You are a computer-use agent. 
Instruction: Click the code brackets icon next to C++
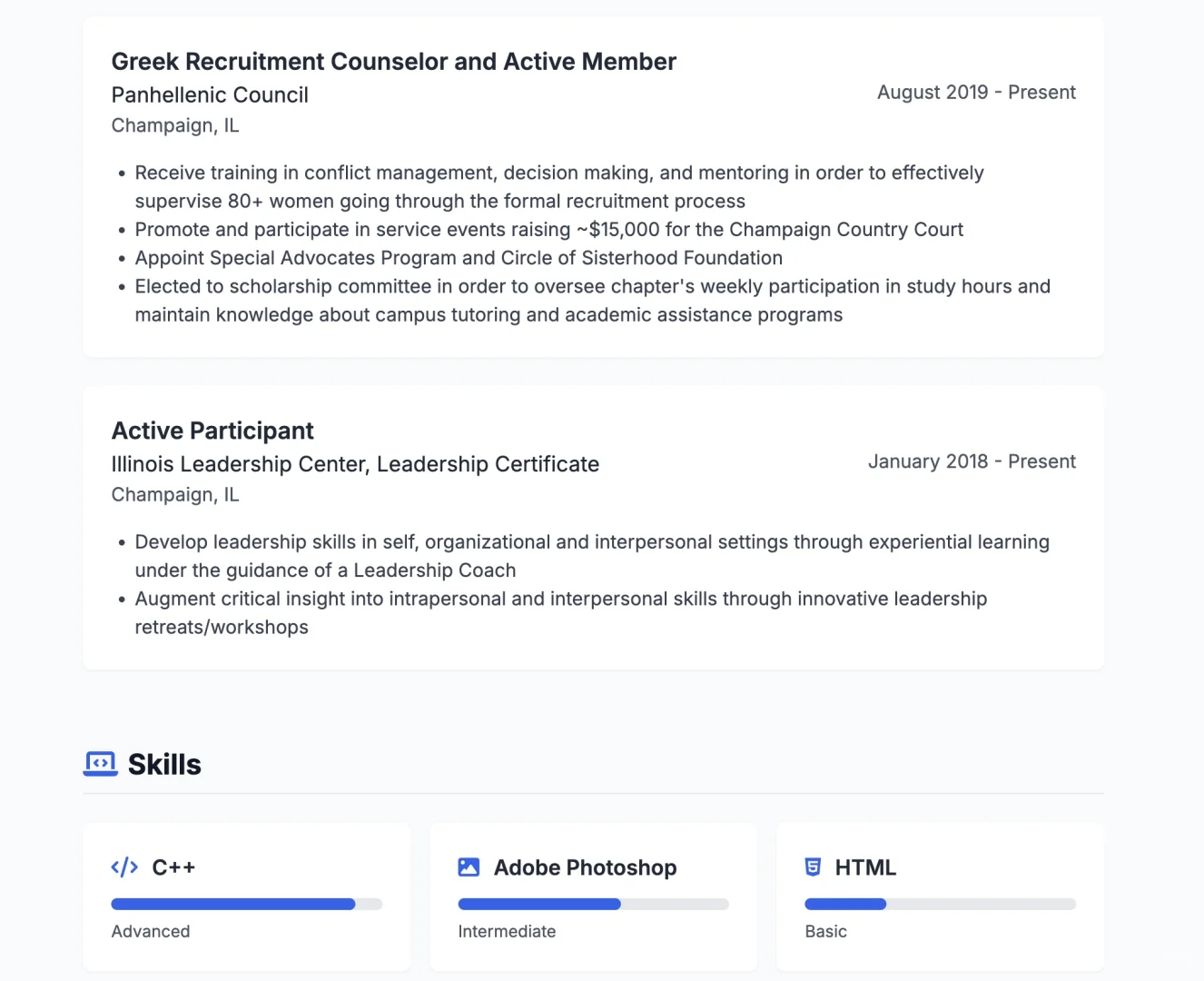124,867
